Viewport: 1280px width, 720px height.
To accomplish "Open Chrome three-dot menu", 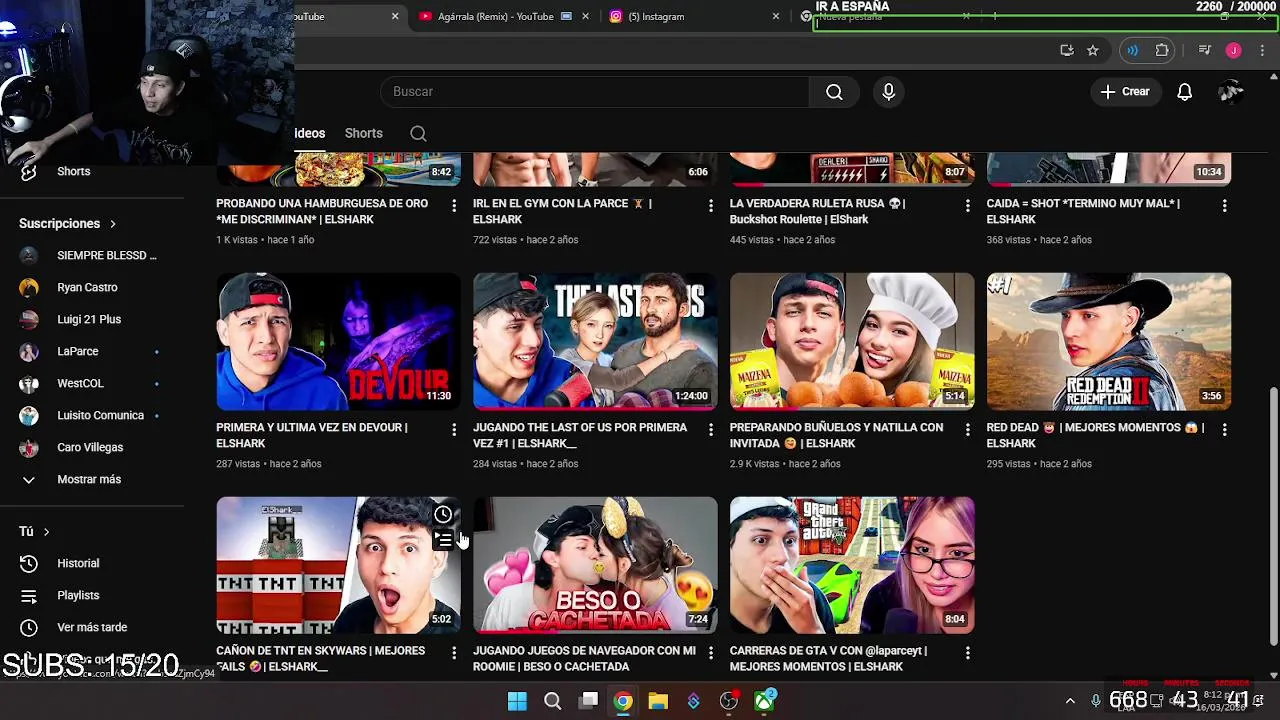I will click(1262, 50).
